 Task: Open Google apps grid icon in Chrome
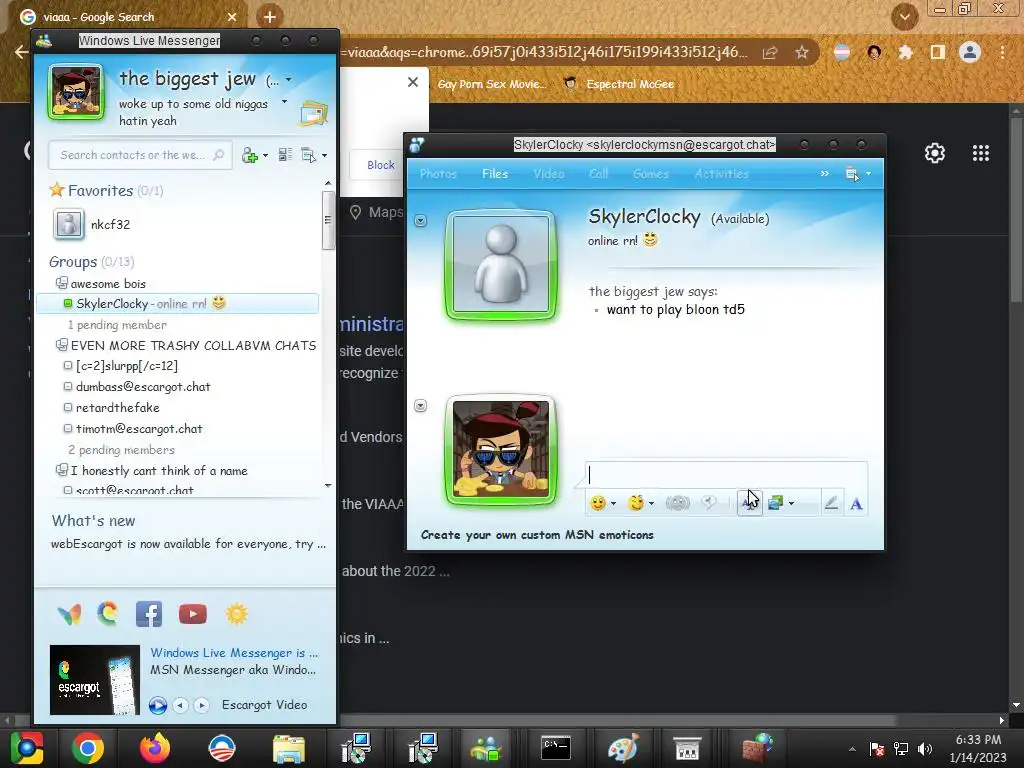[x=981, y=153]
